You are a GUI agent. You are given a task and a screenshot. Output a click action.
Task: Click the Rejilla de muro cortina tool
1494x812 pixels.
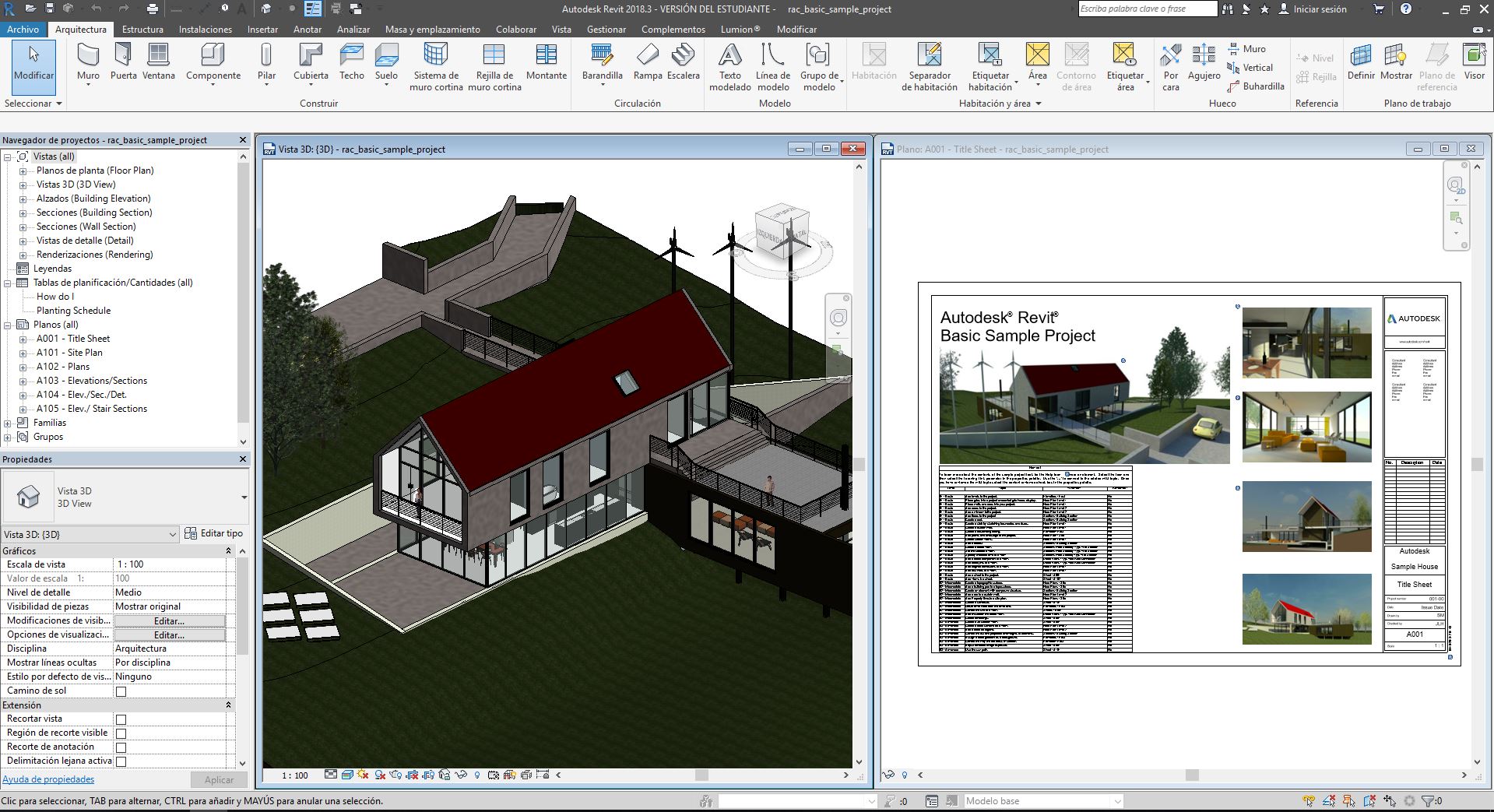click(x=494, y=67)
